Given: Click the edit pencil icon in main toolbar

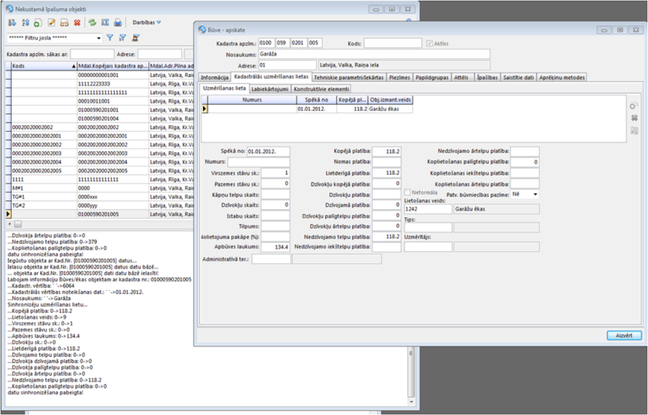Looking at the screenshot, I should (x=52, y=23).
